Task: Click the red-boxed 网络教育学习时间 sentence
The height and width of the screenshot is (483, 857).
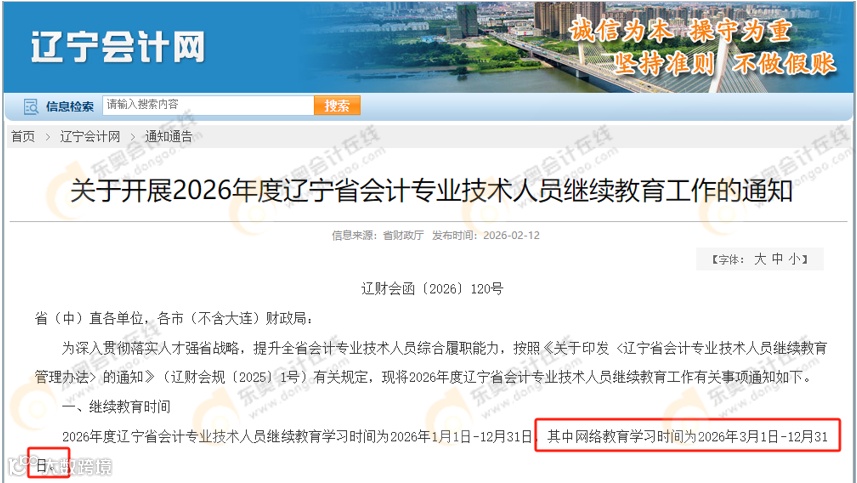Action: [x=688, y=437]
